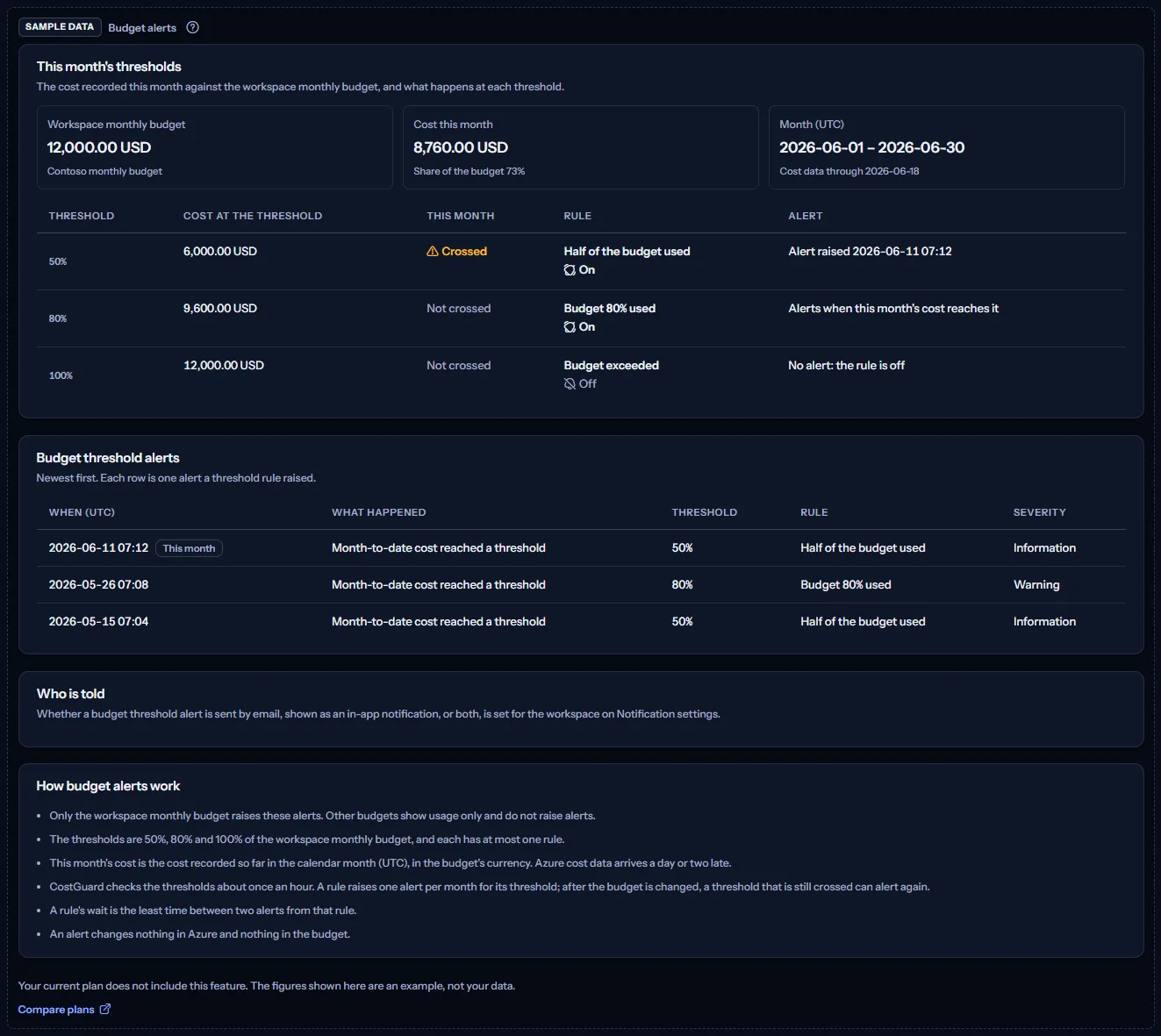Click the Share of the budget 73% text
Screen dimensions: 1161x1036
click(469, 171)
